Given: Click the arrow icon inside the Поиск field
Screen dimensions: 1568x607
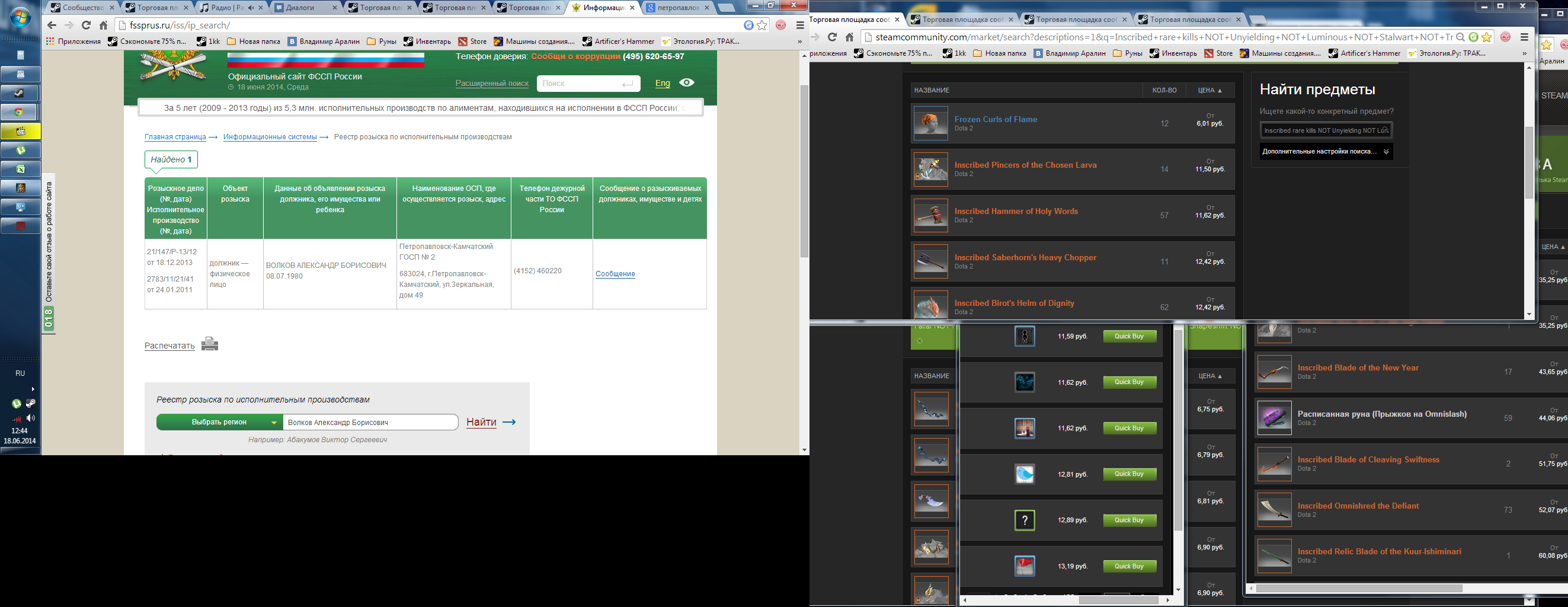Looking at the screenshot, I should [628, 84].
